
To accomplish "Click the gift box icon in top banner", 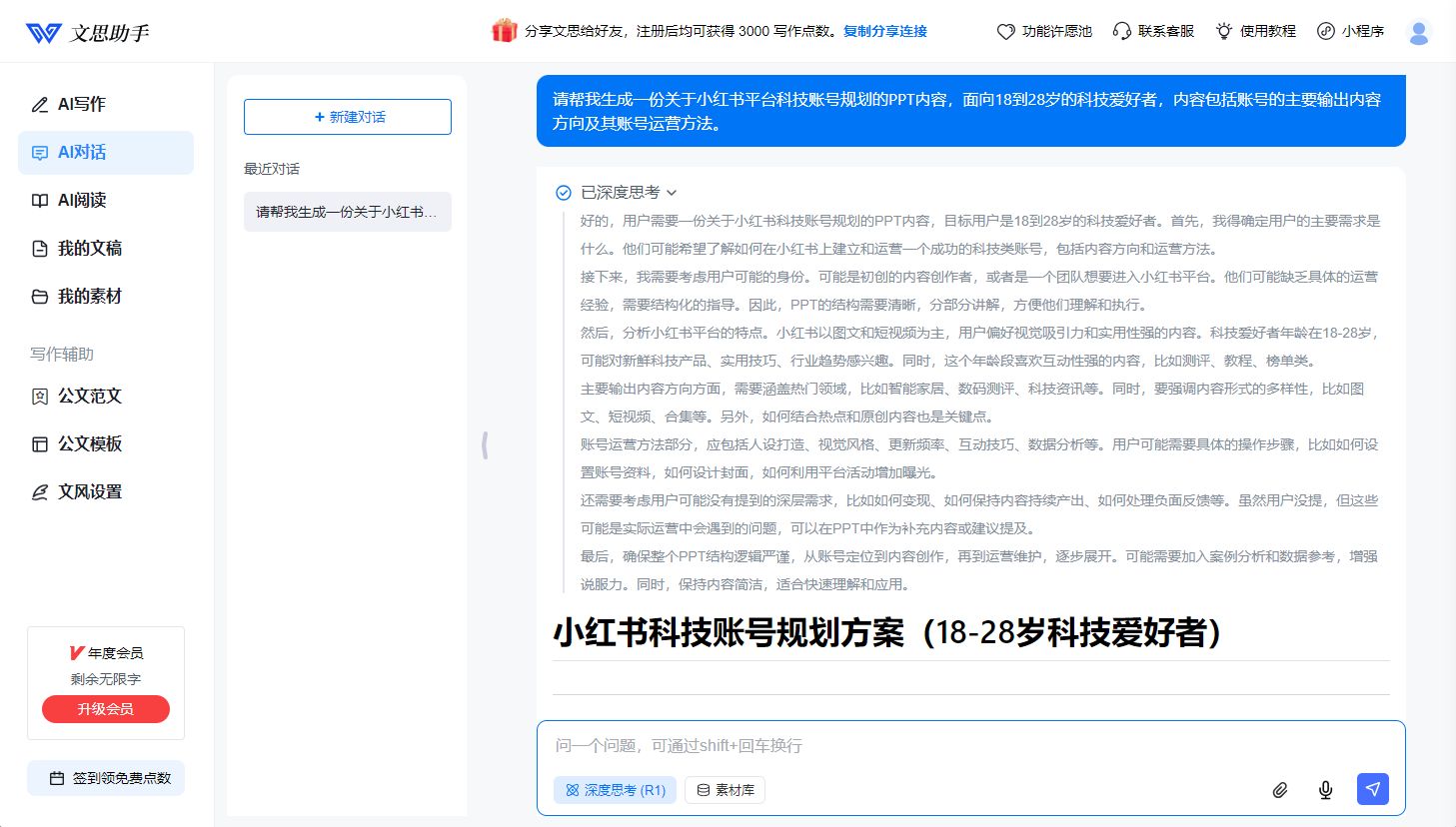I will tap(505, 31).
